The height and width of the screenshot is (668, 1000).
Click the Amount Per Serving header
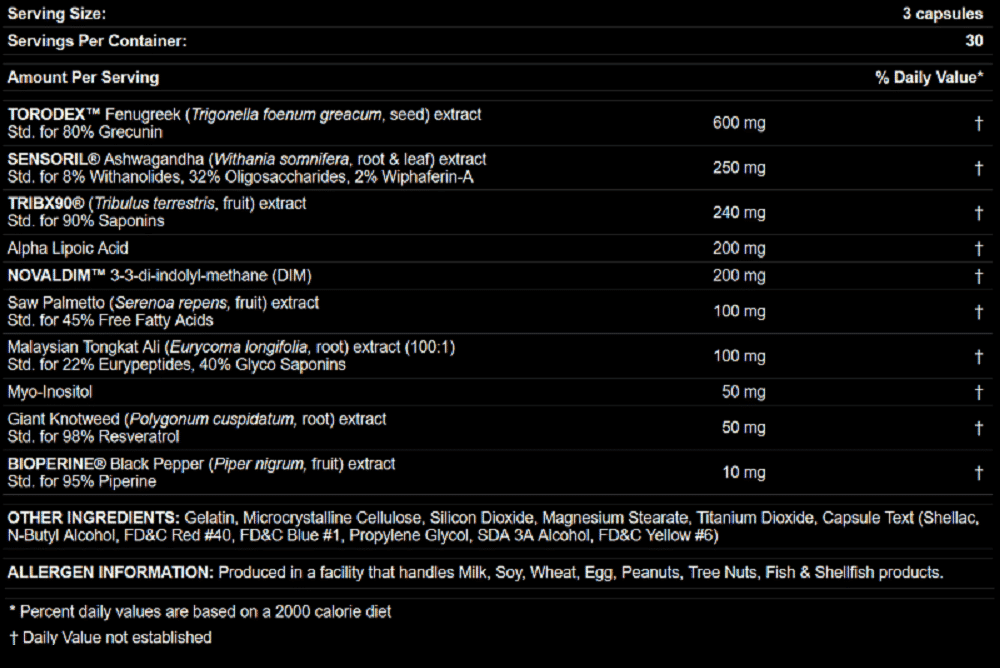[x=84, y=78]
